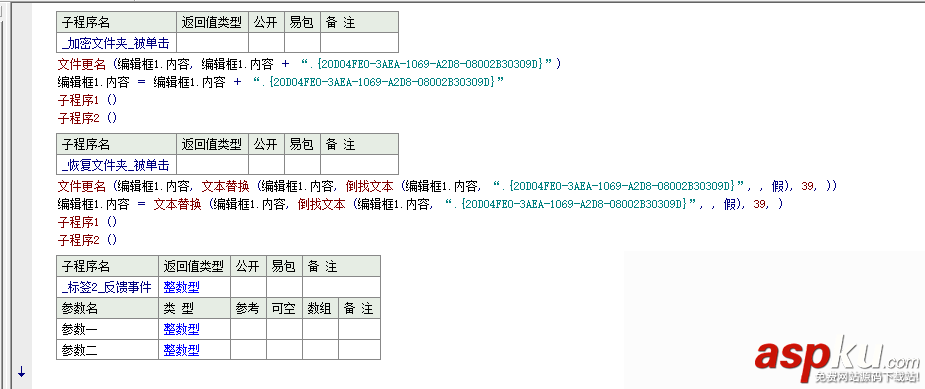Click the 子程序名 header above _加密文件夹_被单击

tap(117, 22)
